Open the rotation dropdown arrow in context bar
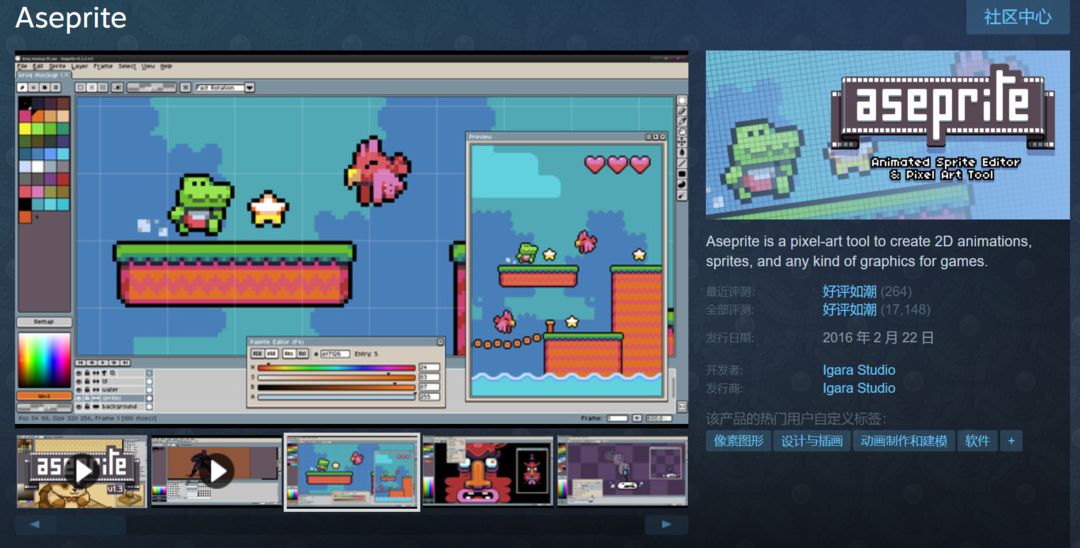 click(x=249, y=87)
